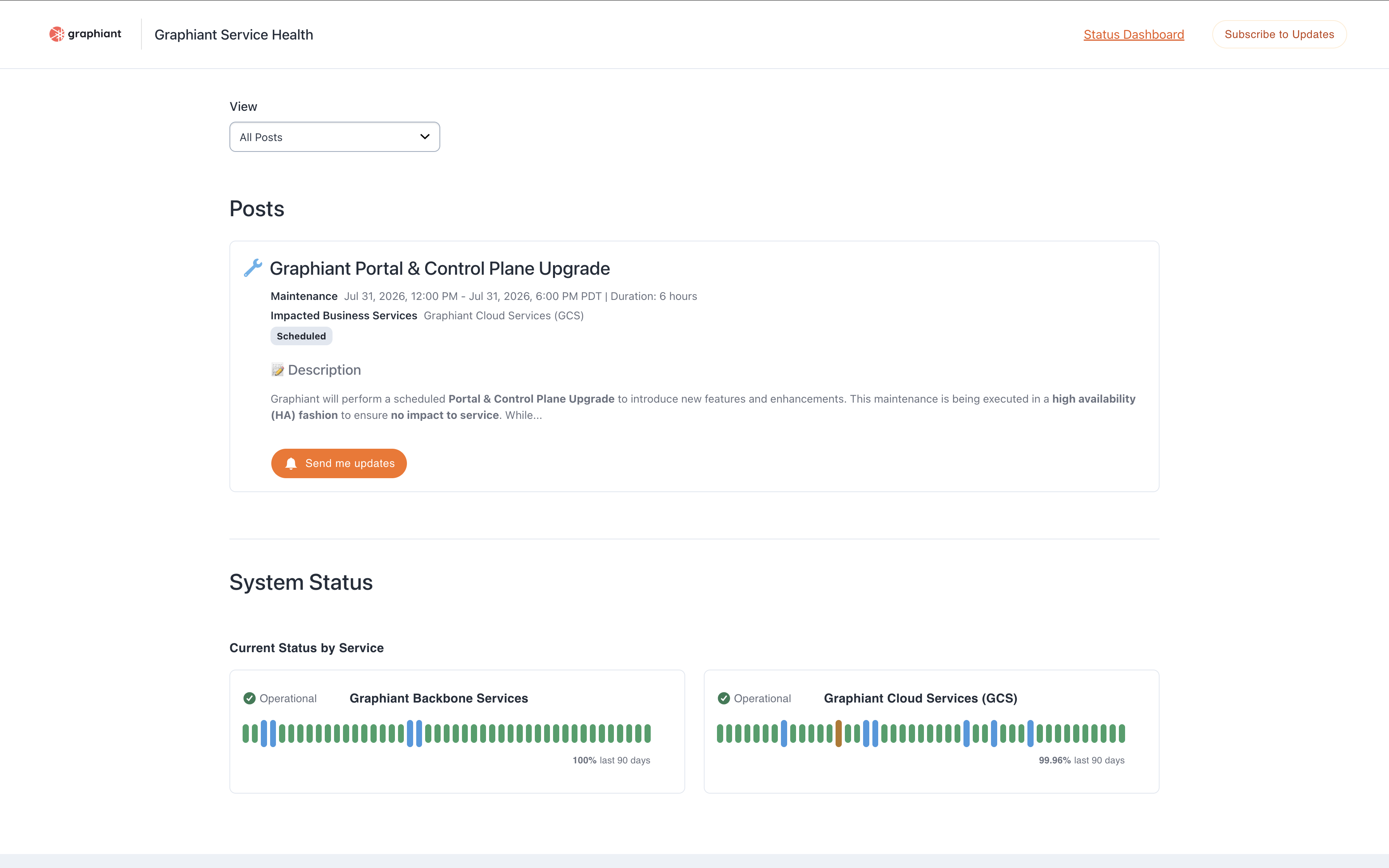Click Operational checkmark for Cloud Services (GCS)
This screenshot has height=868, width=1389.
pos(724,698)
